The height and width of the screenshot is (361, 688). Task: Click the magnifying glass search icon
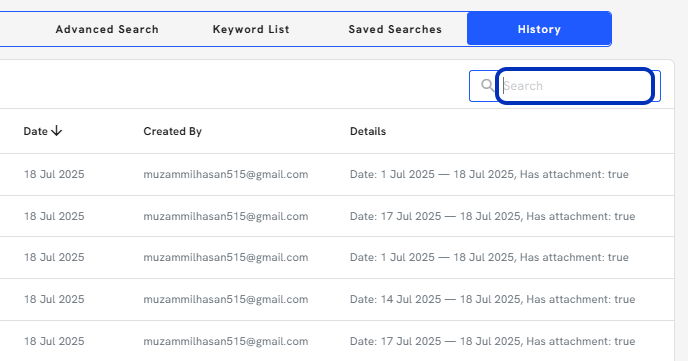pos(487,85)
